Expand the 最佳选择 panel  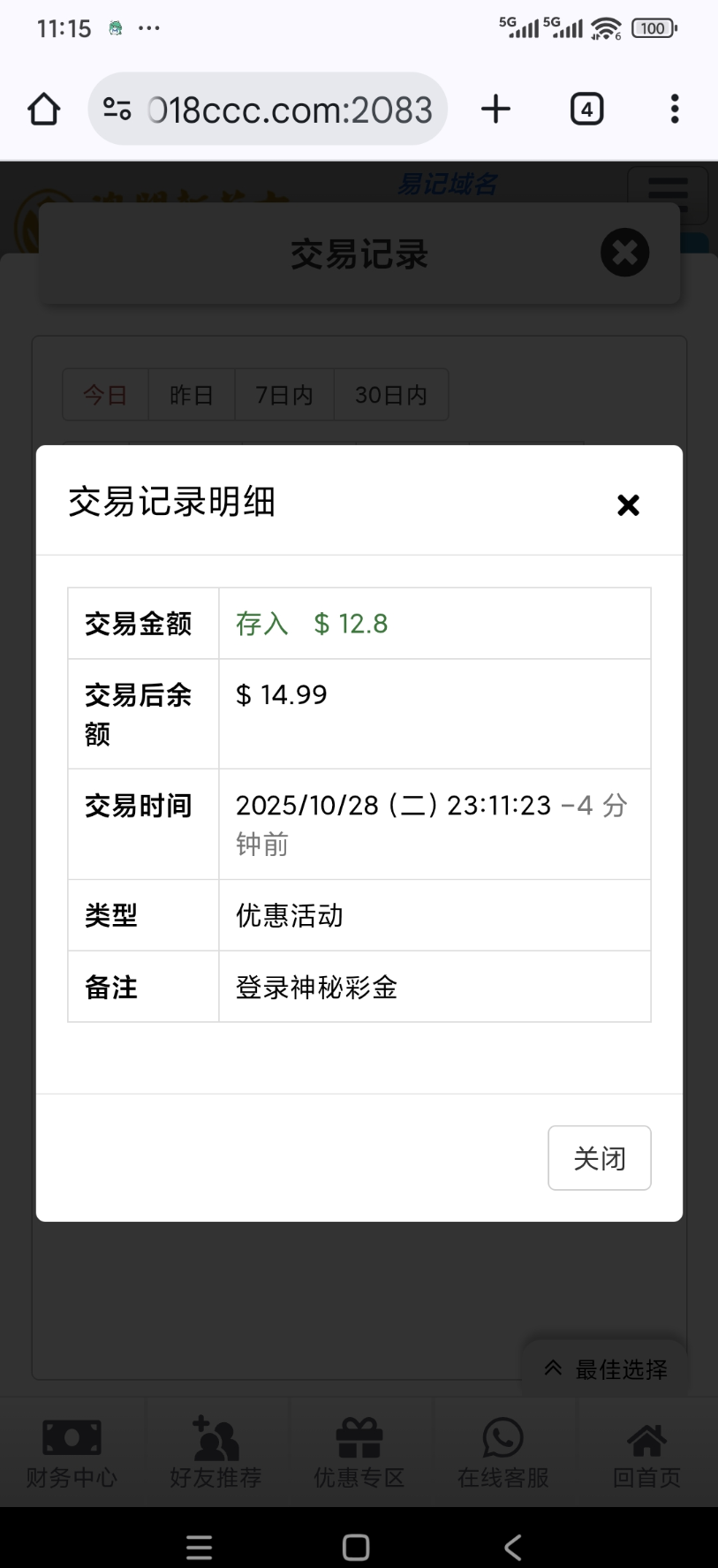(606, 1369)
